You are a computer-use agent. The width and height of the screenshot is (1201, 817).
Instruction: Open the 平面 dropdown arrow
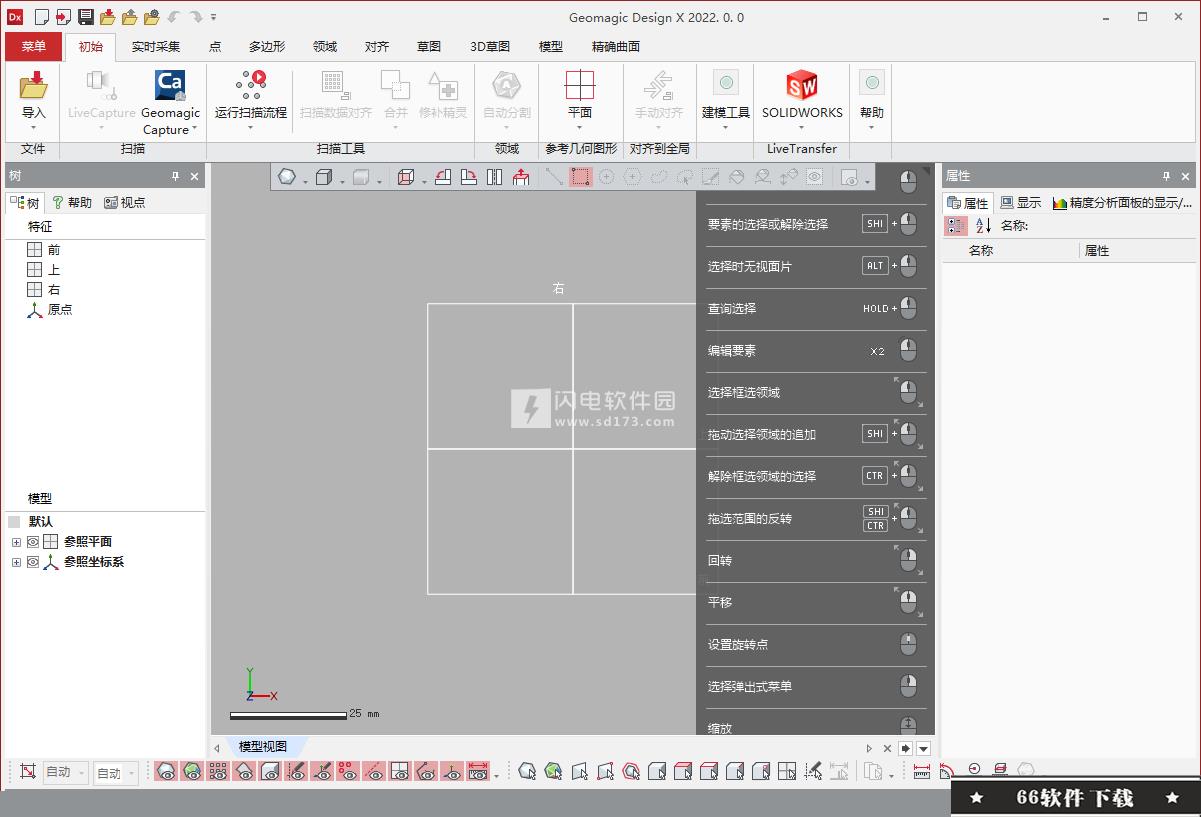coord(580,128)
